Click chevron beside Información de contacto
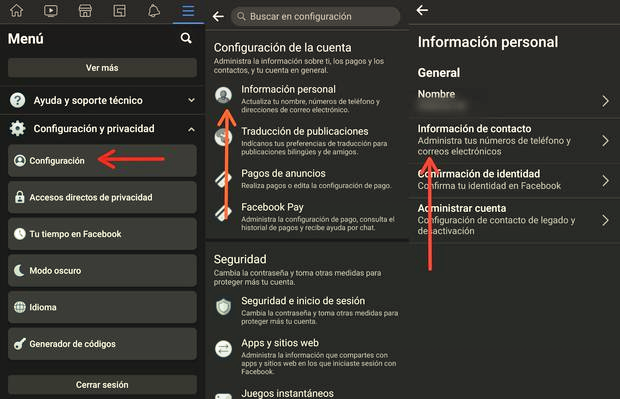This screenshot has width=620, height=399. click(605, 140)
